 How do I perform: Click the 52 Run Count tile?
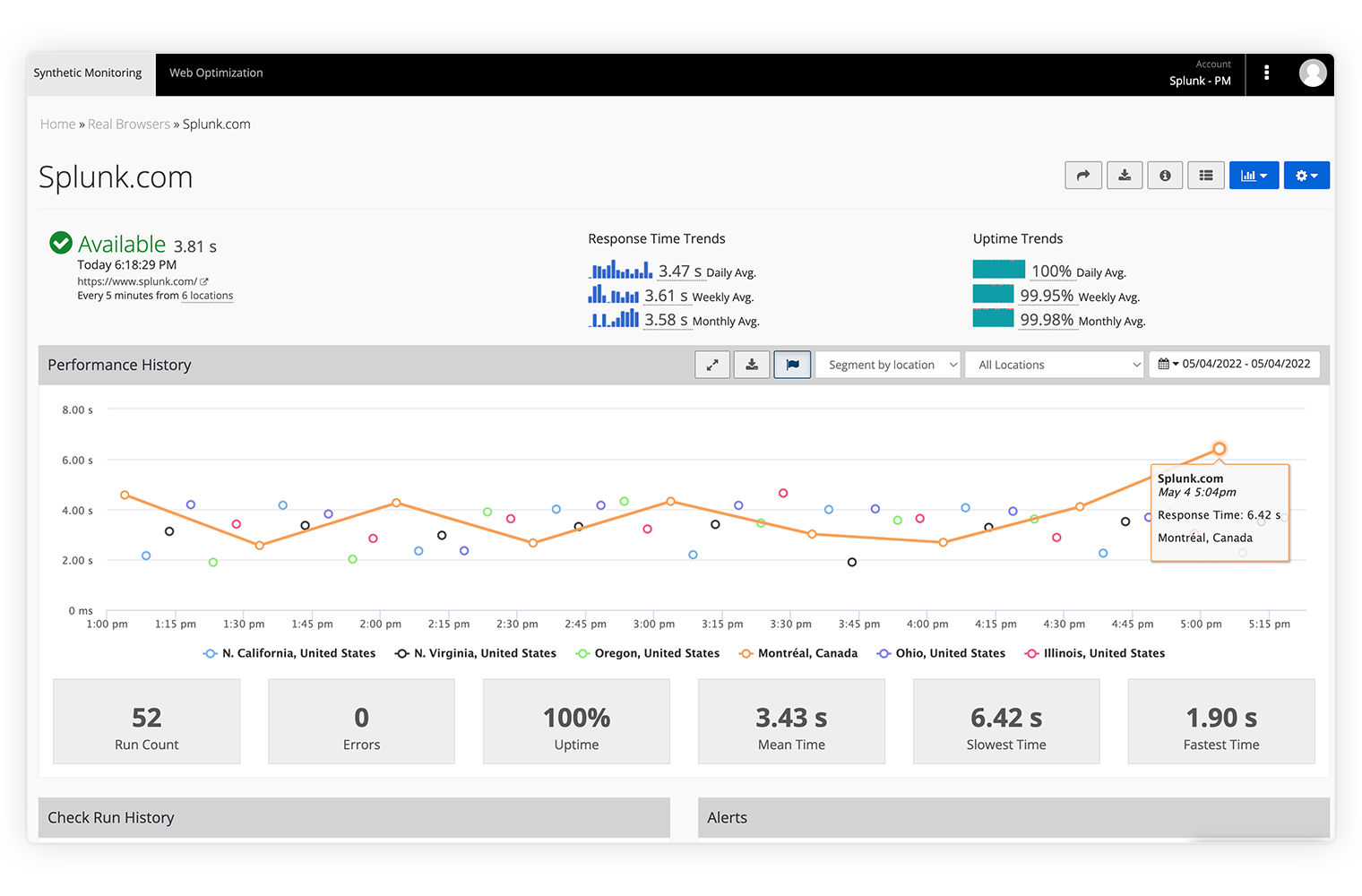point(147,721)
